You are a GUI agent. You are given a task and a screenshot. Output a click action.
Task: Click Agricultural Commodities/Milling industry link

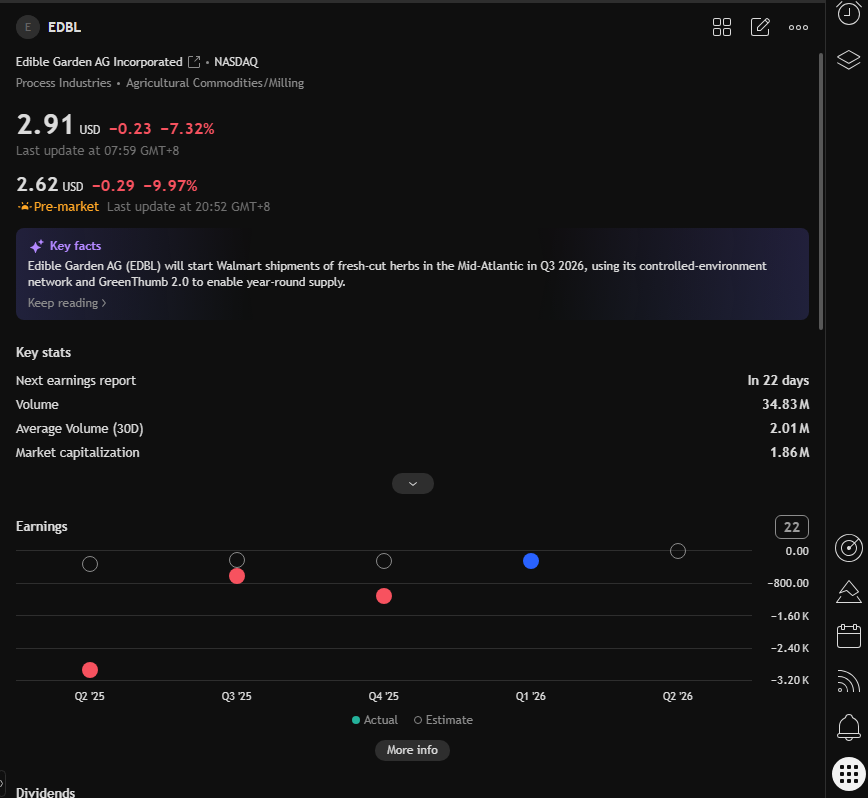(215, 83)
